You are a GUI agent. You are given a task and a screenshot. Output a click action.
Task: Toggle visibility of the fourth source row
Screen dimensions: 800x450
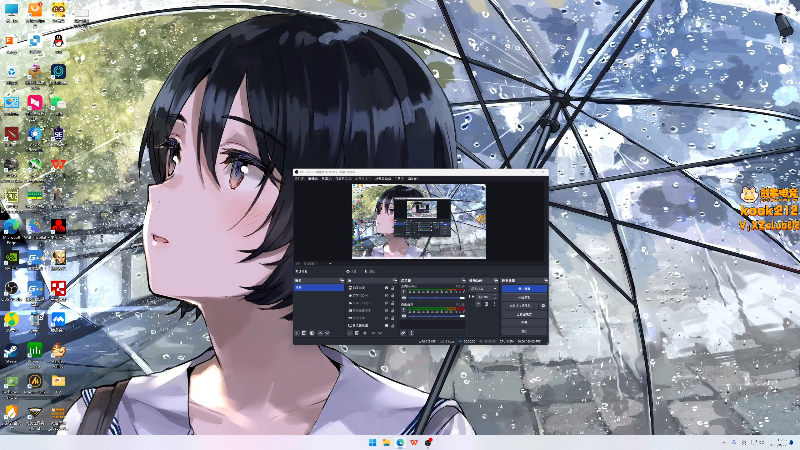(x=386, y=310)
